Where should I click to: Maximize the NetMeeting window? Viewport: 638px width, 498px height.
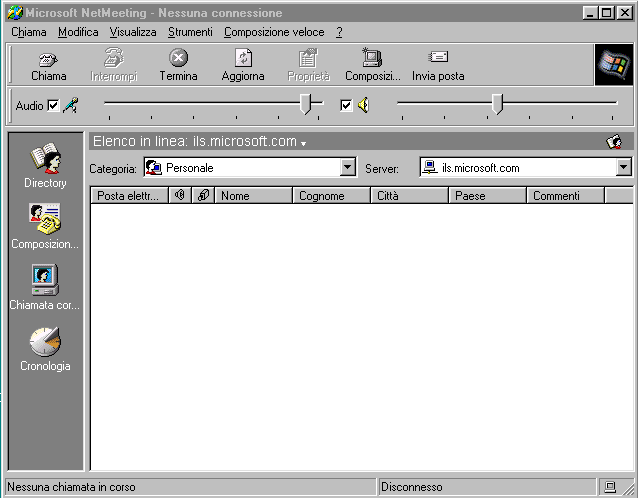tap(606, 13)
